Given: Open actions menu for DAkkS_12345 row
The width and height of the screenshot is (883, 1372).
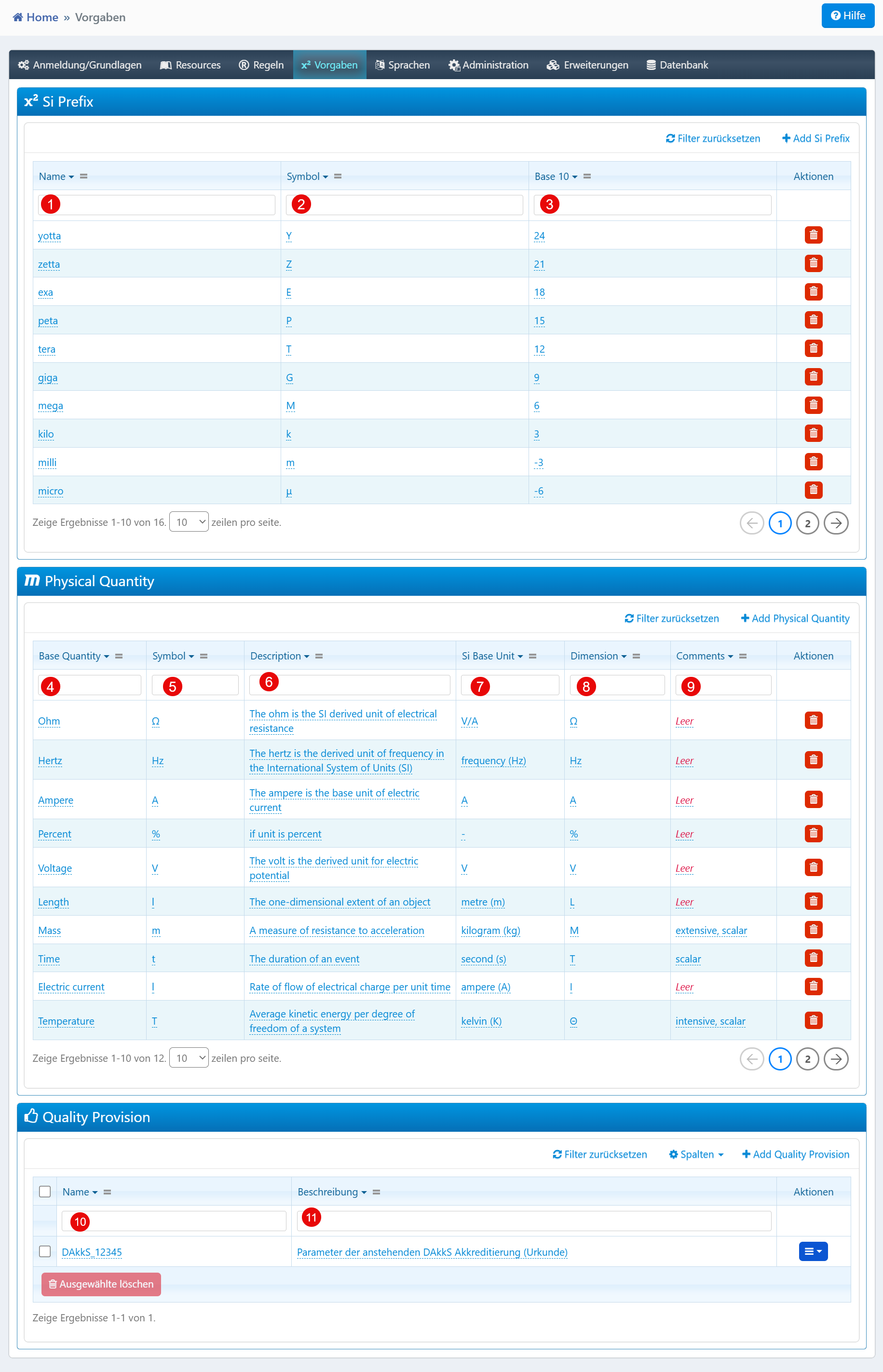Looking at the screenshot, I should (x=813, y=1251).
